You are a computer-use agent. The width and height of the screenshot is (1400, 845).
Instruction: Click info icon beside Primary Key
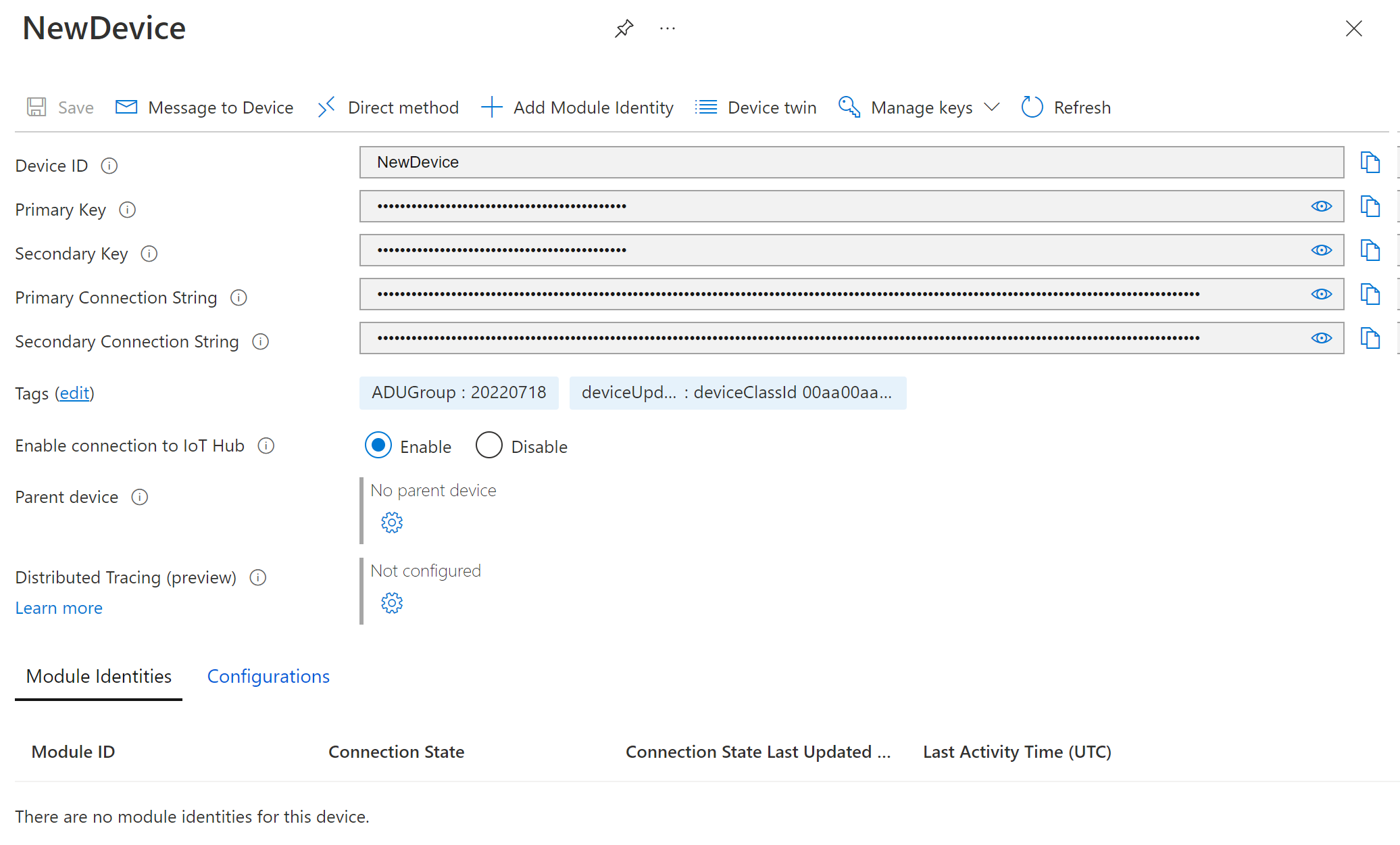point(127,210)
